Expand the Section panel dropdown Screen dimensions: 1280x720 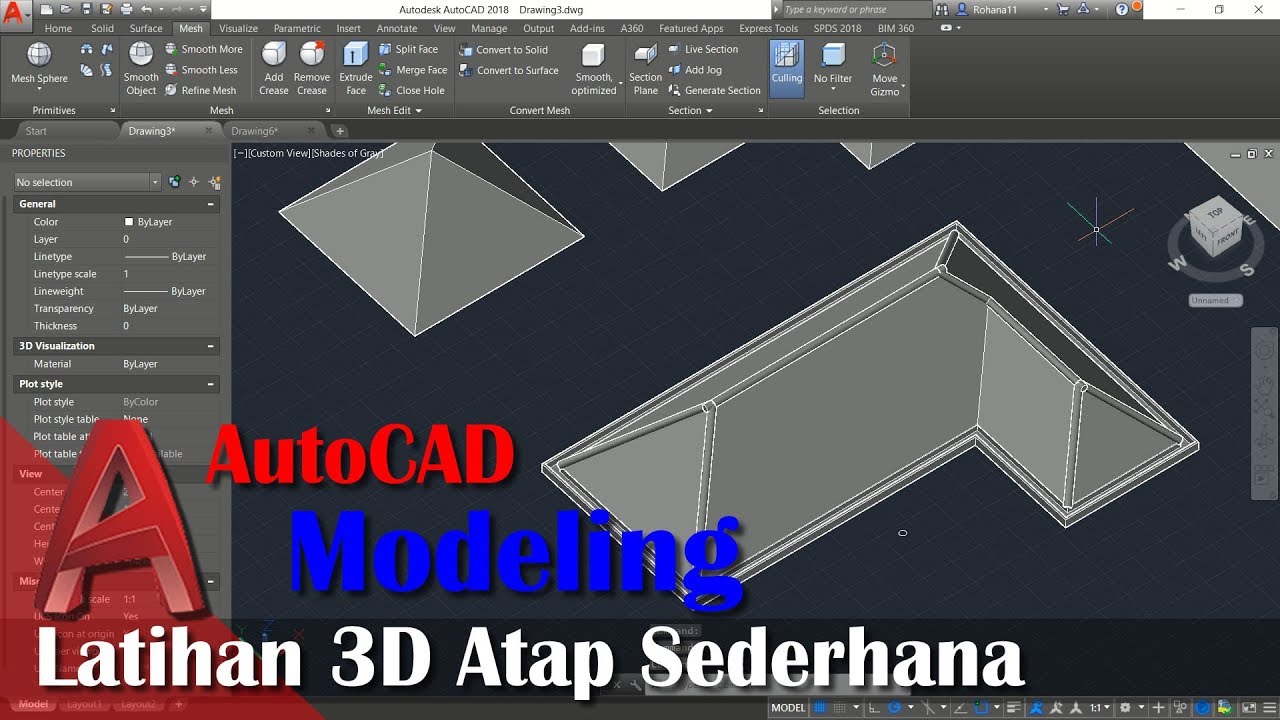tap(690, 111)
